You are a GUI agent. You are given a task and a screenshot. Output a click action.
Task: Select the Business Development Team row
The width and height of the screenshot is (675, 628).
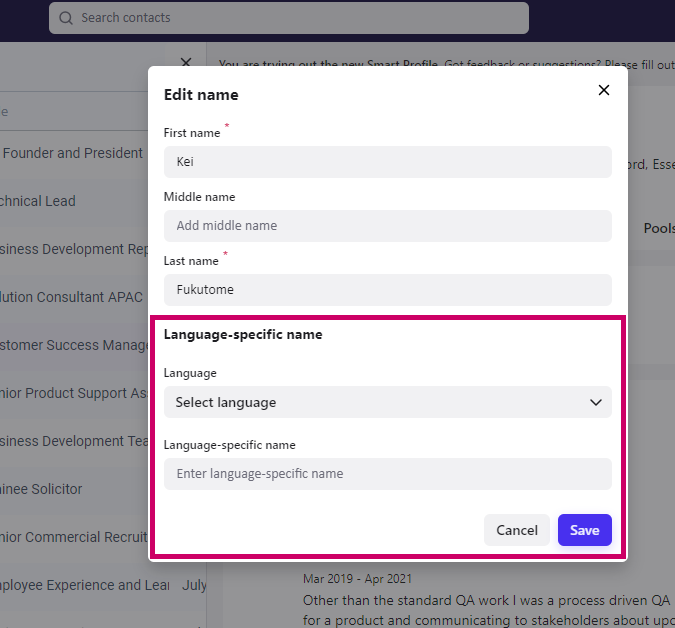[74, 441]
